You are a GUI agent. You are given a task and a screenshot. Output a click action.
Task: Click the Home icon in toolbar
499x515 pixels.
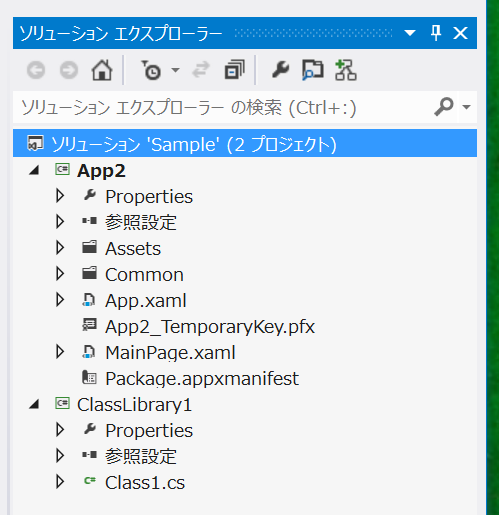click(x=102, y=70)
